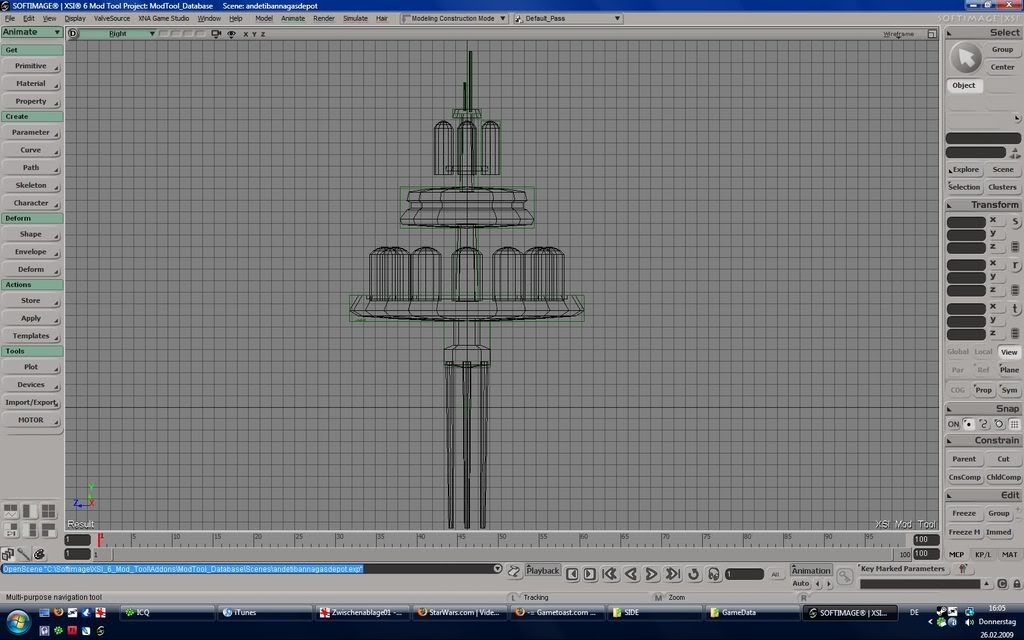Open the Render menu

323,18
